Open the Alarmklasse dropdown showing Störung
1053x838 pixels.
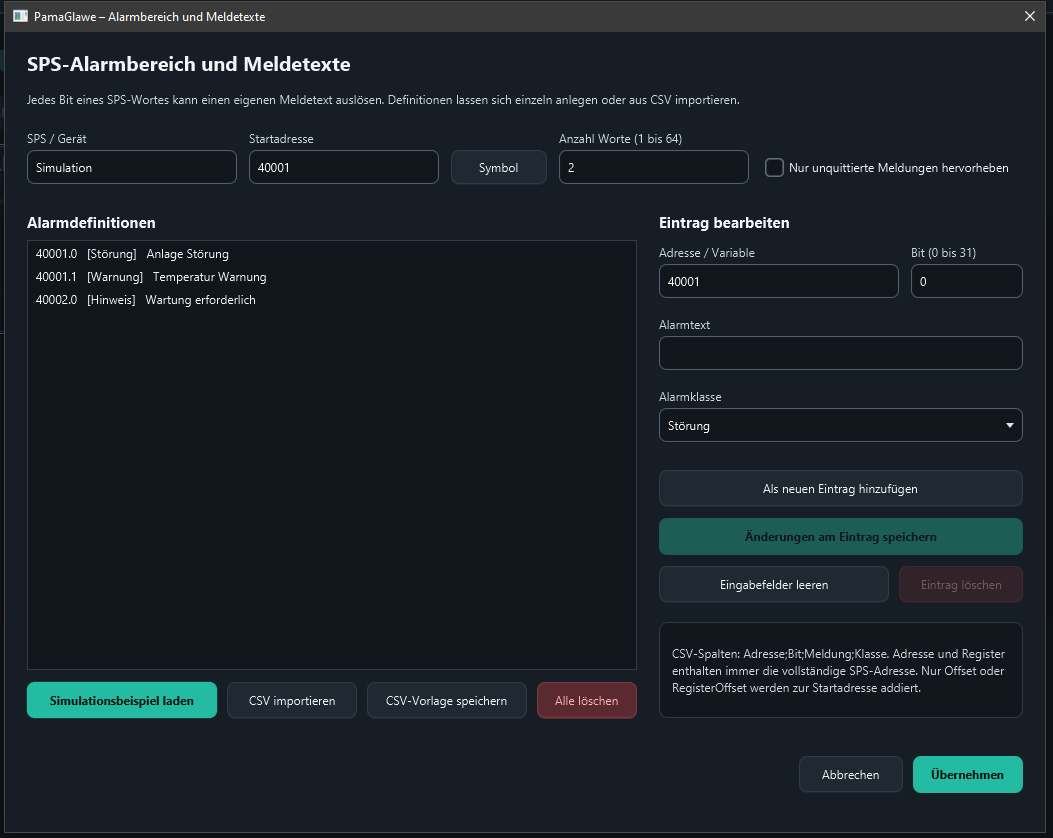point(840,425)
